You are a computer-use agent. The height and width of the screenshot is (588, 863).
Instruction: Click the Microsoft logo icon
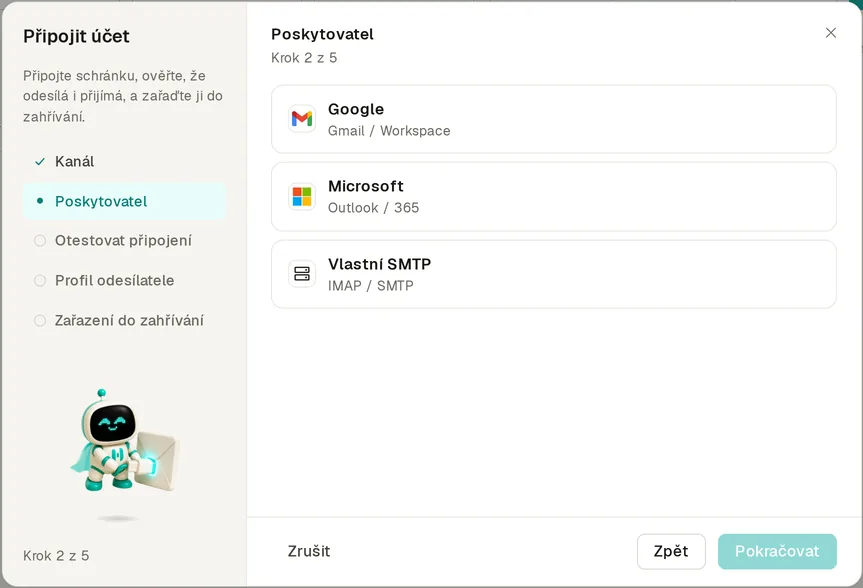coord(302,196)
